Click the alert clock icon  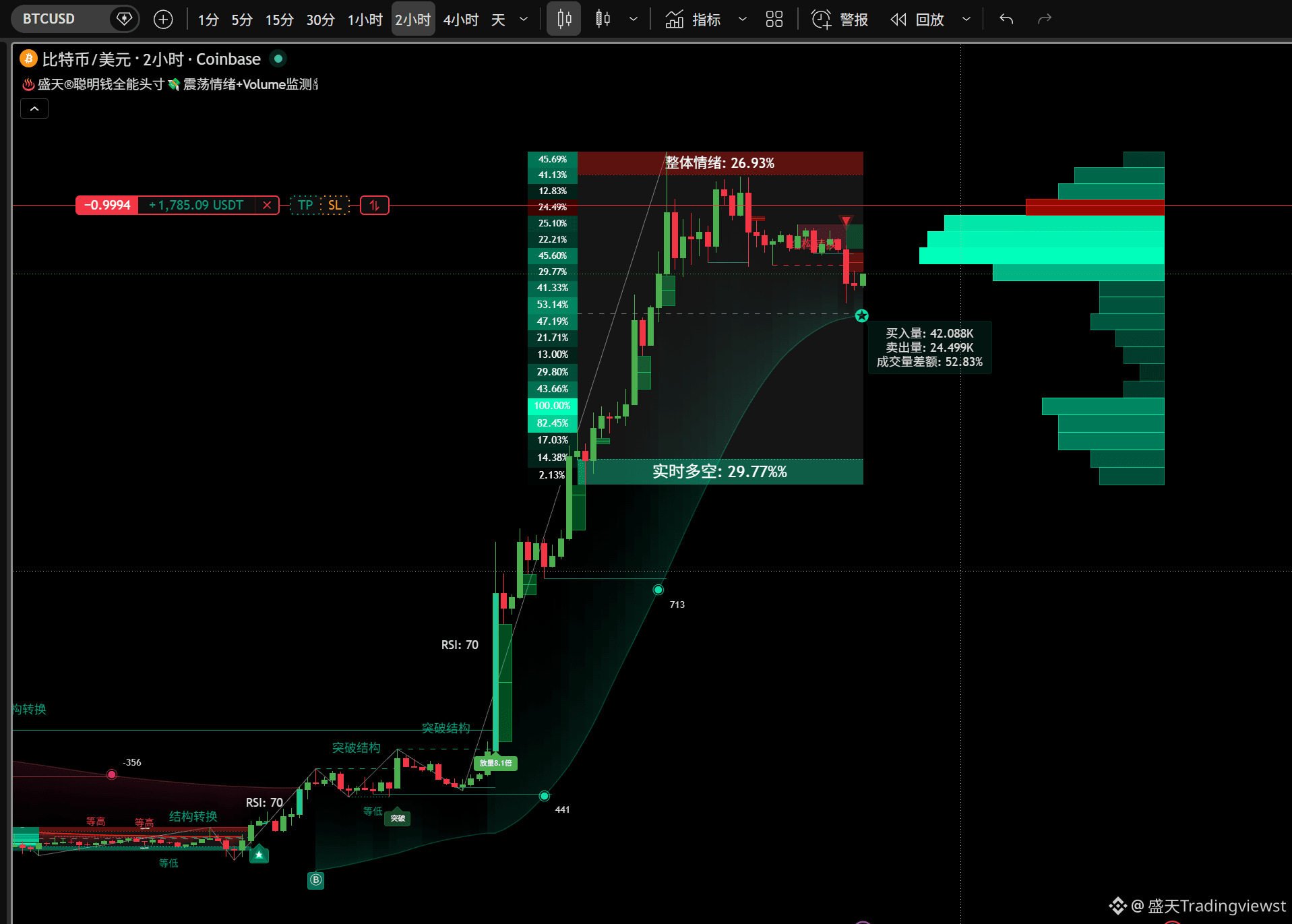(821, 20)
